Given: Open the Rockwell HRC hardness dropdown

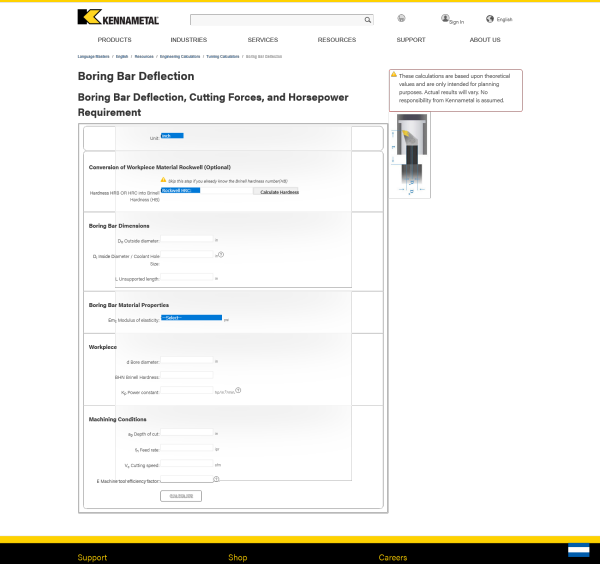Looking at the screenshot, I should [x=180, y=190].
